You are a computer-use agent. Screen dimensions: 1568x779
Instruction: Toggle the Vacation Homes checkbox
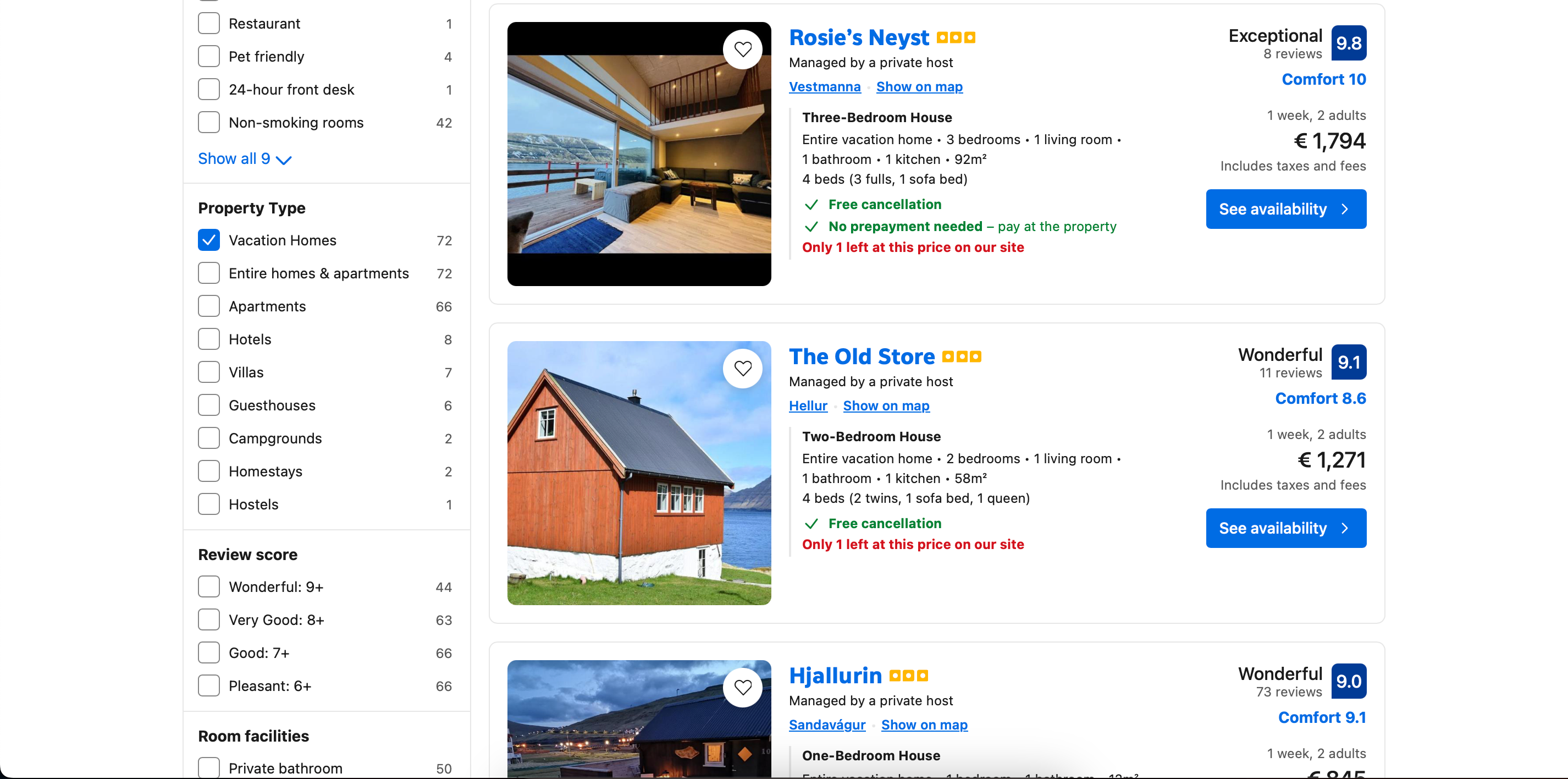[208, 240]
